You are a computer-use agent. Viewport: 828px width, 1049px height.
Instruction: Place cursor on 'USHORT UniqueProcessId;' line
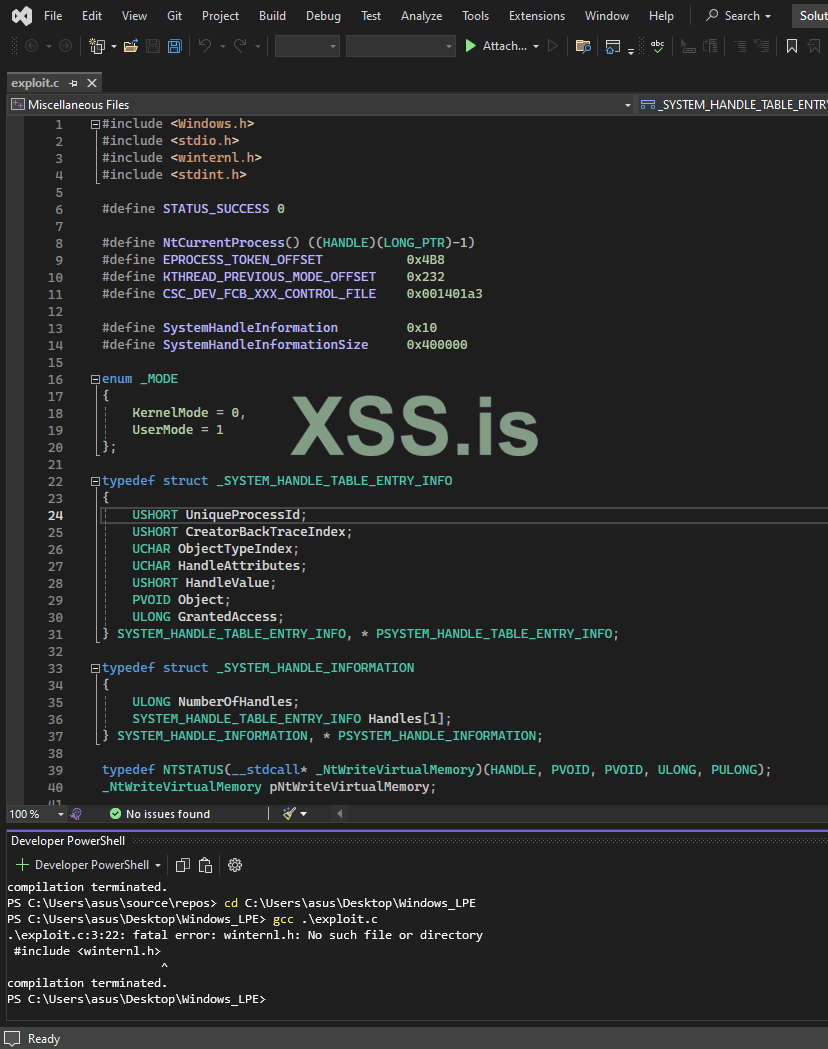pos(219,515)
